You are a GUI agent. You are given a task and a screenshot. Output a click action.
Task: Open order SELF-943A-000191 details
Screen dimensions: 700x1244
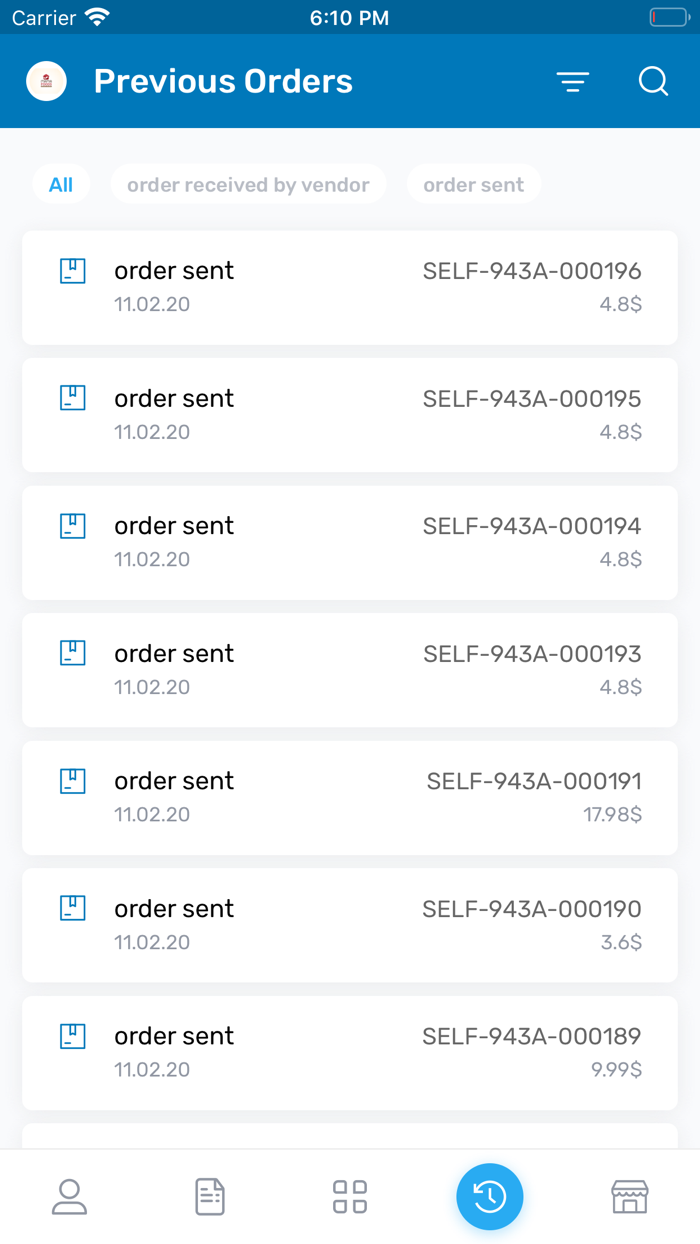point(350,797)
